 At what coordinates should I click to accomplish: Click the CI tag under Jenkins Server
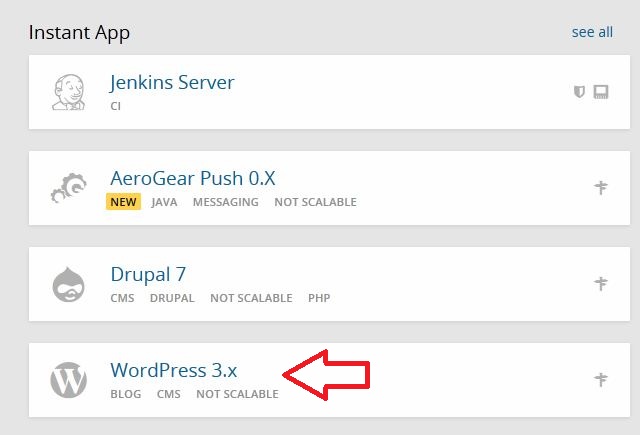coord(116,106)
